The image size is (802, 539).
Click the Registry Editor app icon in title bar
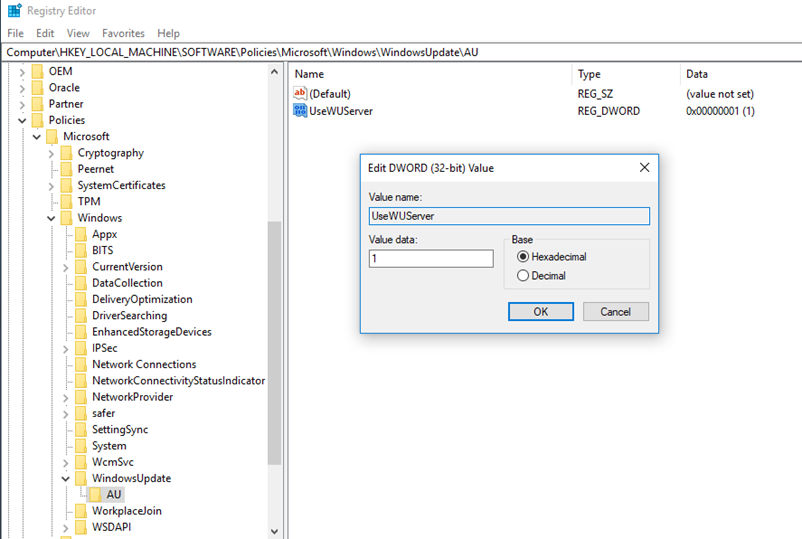click(x=14, y=10)
